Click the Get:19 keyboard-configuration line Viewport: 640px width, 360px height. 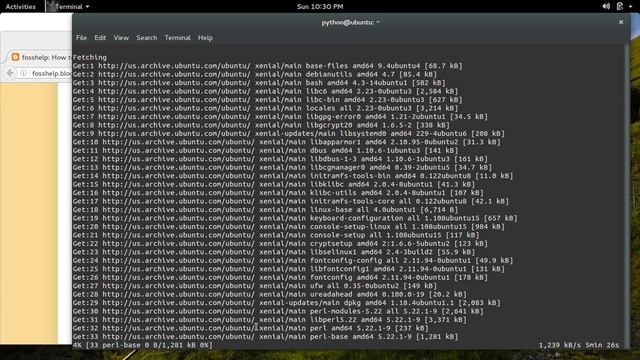[x=295, y=218]
